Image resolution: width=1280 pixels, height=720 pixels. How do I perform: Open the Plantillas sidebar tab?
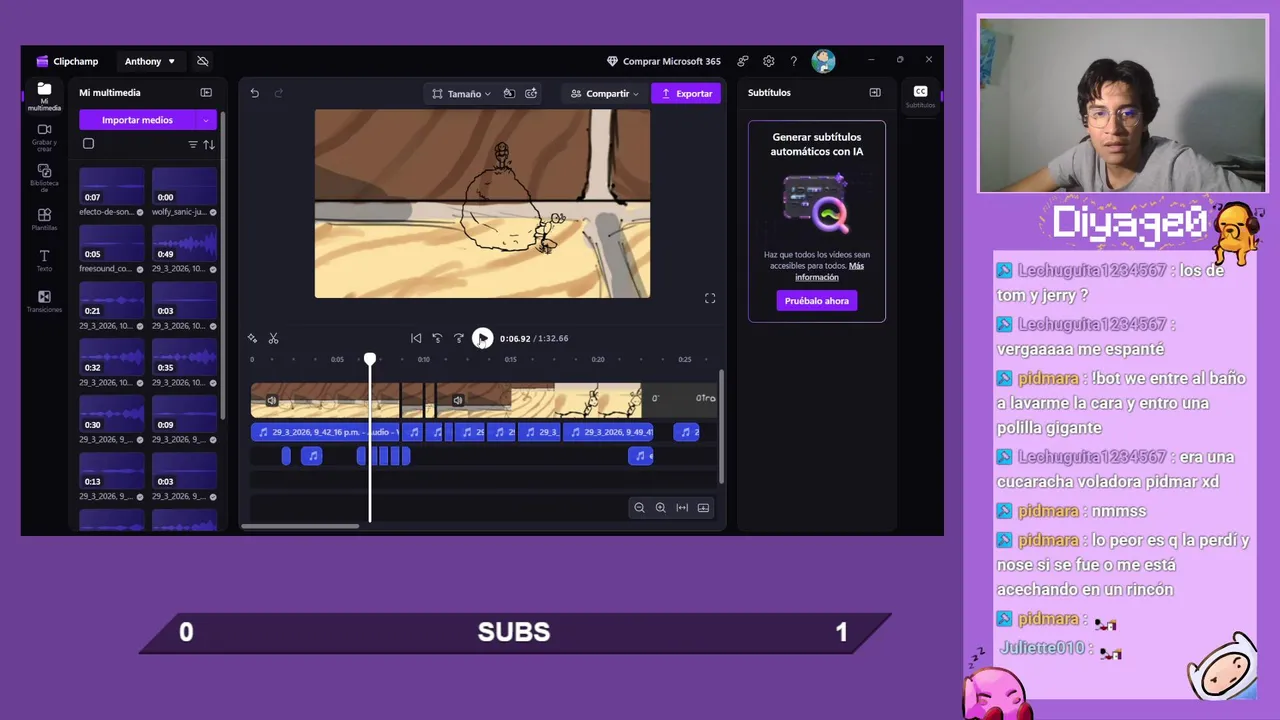click(x=44, y=220)
